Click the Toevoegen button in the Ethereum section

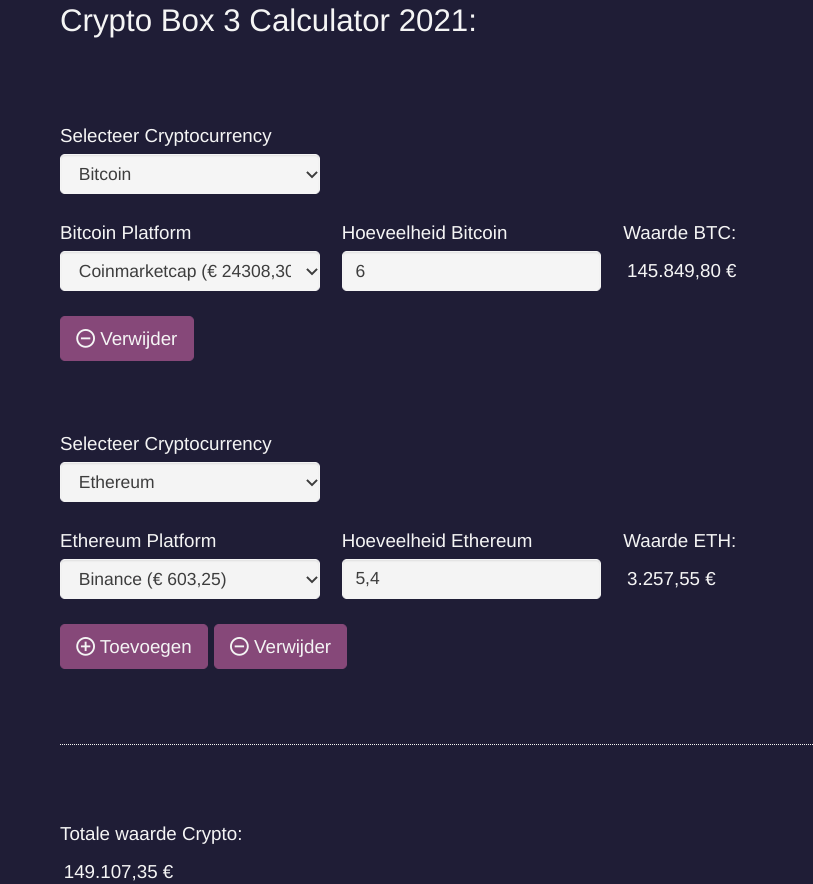(133, 646)
